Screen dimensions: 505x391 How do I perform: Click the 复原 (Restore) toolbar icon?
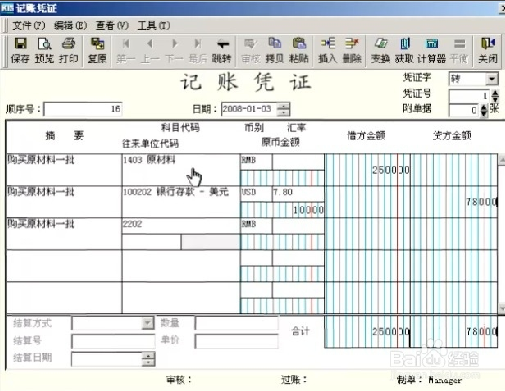(x=97, y=50)
